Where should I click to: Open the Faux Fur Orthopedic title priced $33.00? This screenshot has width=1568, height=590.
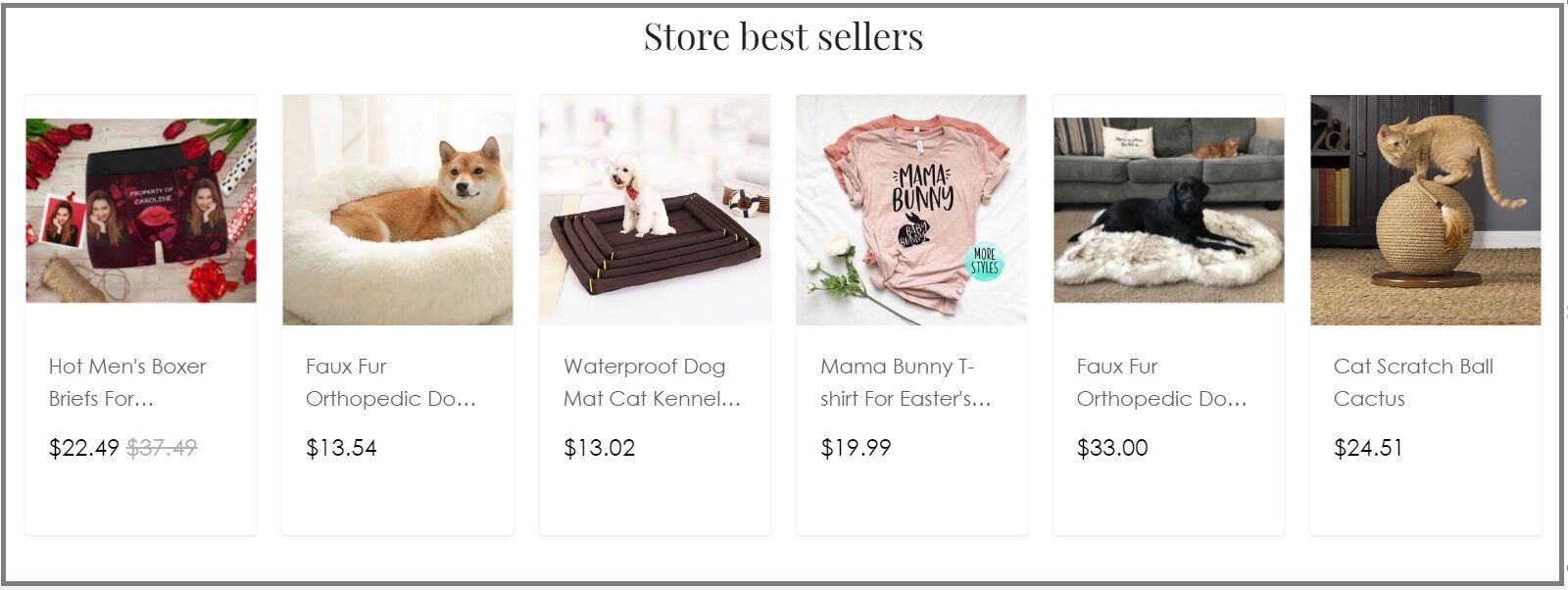point(1161,382)
